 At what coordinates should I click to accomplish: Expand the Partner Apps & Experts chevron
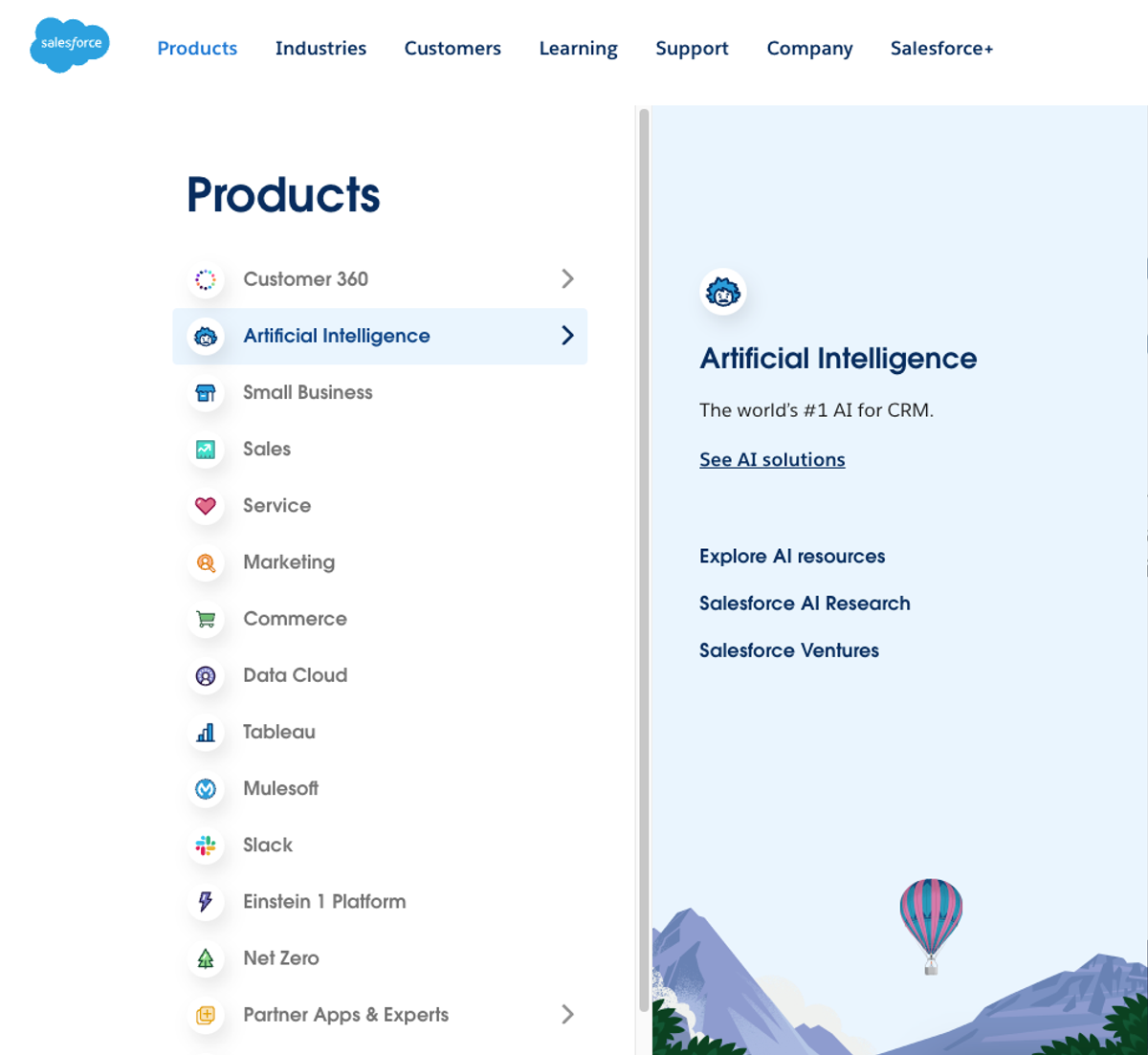point(567,1014)
